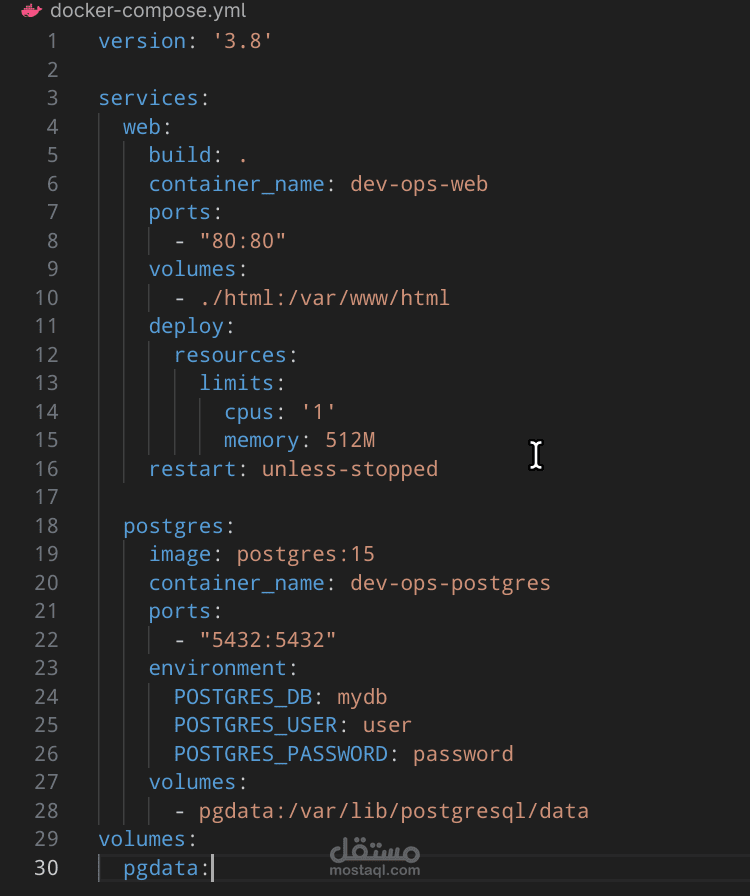Click the 'web' service key
The height and width of the screenshot is (896, 750).
point(144,127)
